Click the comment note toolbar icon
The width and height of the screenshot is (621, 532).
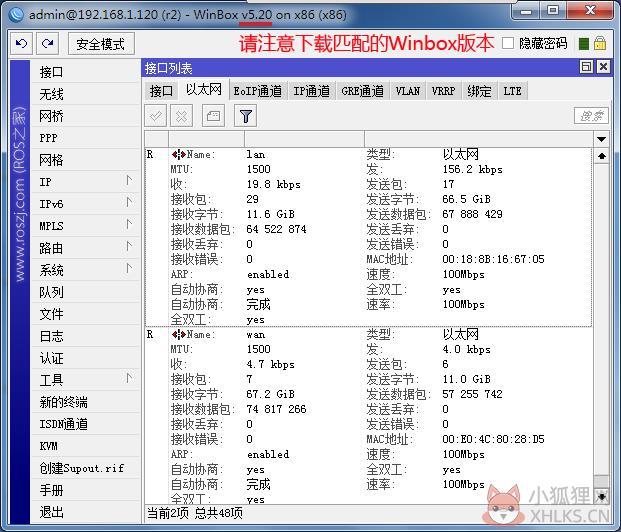[213, 116]
